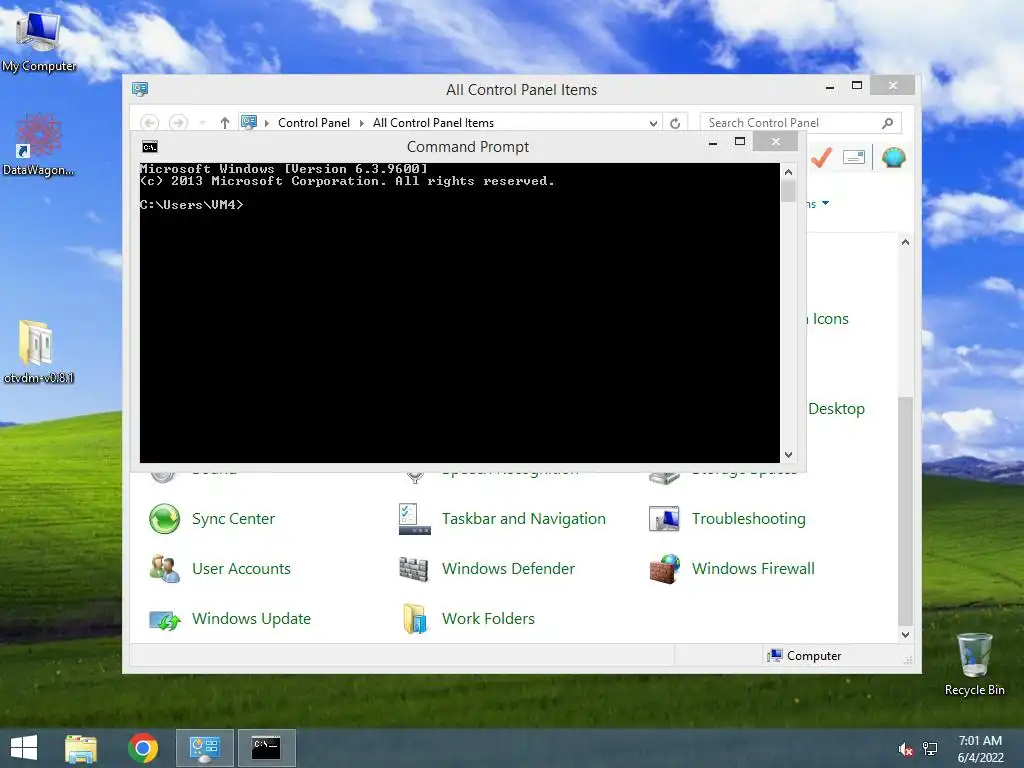Screen dimensions: 1024x768
Task: Open Taskbar and Navigation link
Action: pos(524,519)
